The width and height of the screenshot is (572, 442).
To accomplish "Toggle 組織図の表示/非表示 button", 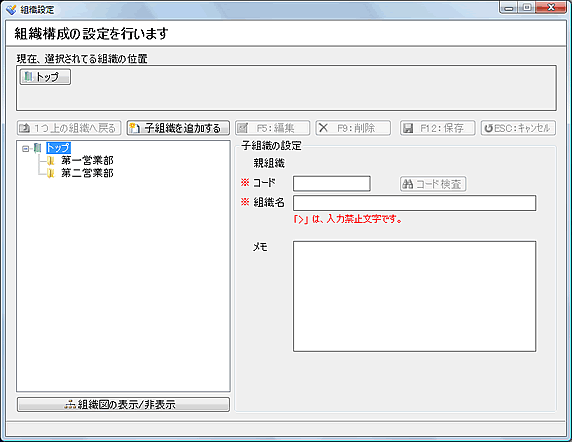I will 123,404.
